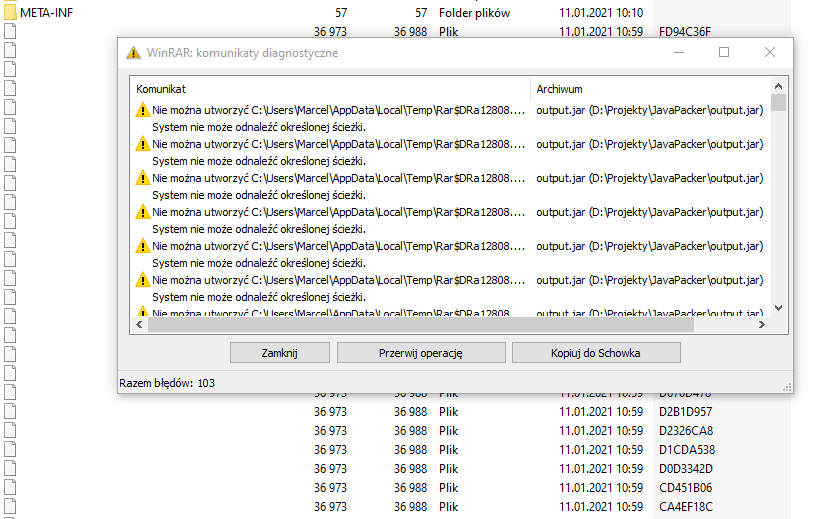Maximize the WinRAR diagnostics window
Viewport: 818px width, 519px height.
pyautogui.click(x=724, y=52)
